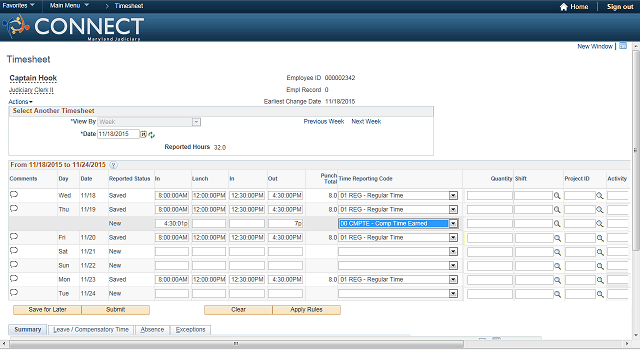Open Time Reporting Code dropdown for Thu 11/19
This screenshot has height=360, width=640.
click(453, 210)
